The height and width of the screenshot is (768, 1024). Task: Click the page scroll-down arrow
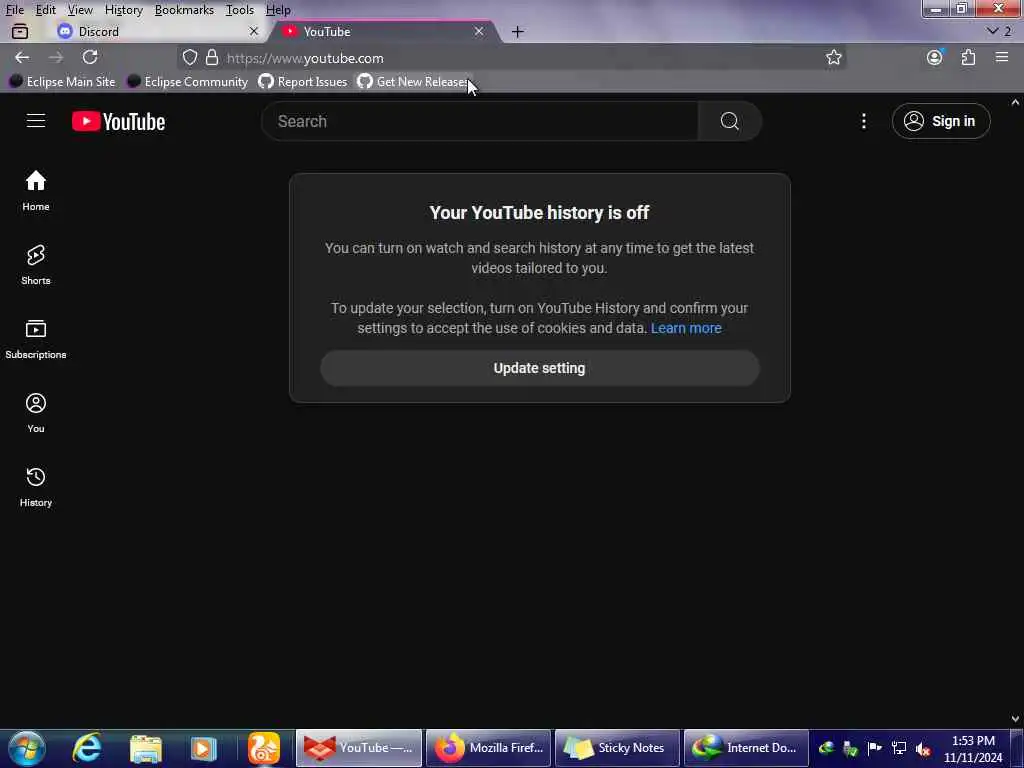1015,719
